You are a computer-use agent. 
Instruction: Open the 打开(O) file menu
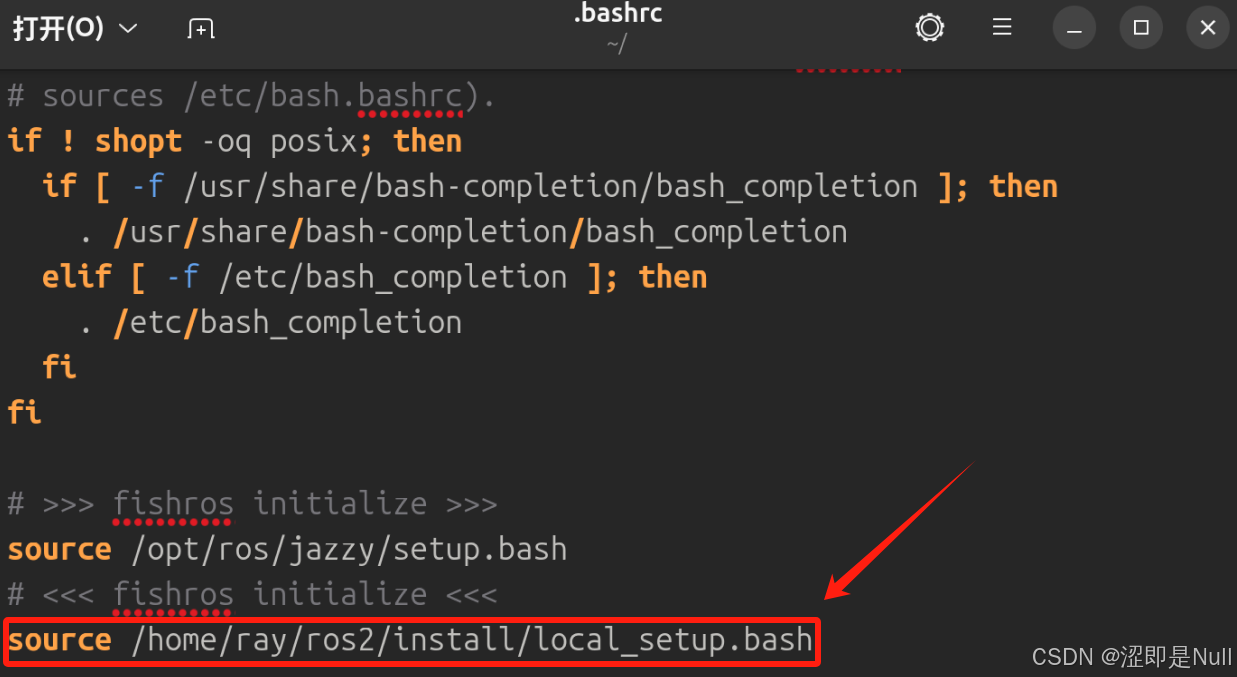(x=75, y=28)
